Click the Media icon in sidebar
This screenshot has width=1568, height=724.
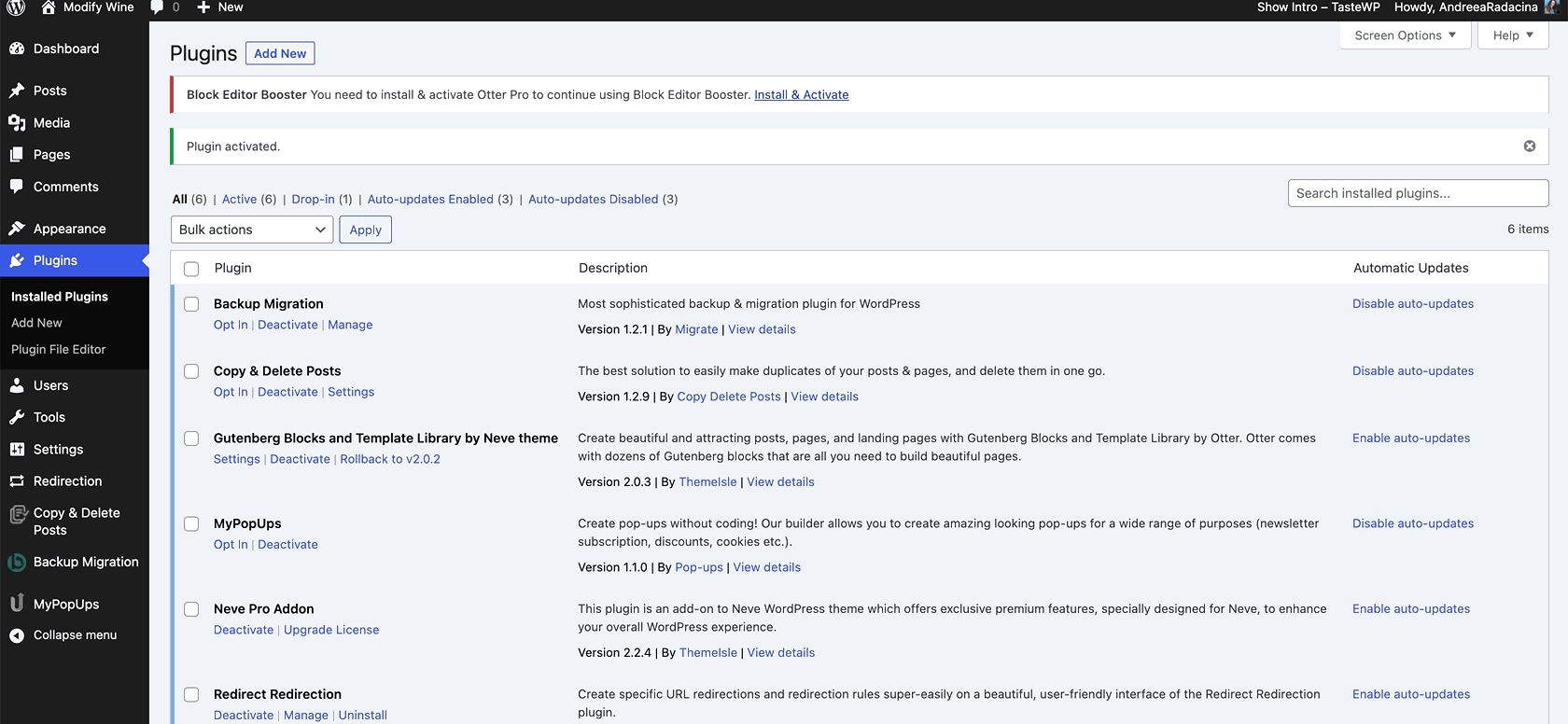click(17, 122)
